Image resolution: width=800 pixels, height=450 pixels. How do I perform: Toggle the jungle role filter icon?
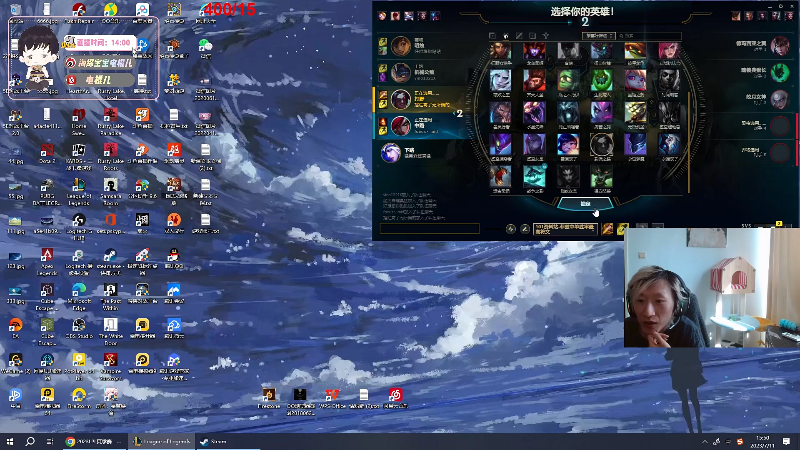click(x=506, y=36)
